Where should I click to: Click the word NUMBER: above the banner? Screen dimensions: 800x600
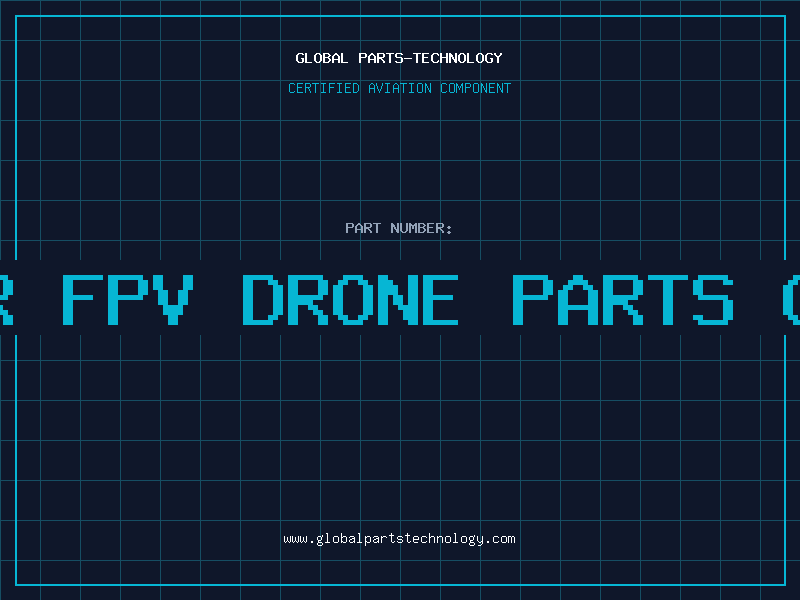[421, 228]
